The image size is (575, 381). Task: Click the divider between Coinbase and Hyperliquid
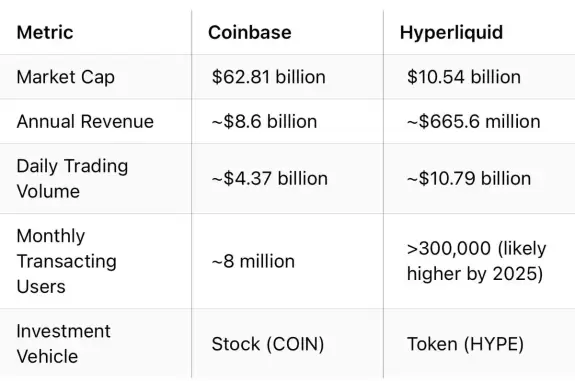coord(384,194)
